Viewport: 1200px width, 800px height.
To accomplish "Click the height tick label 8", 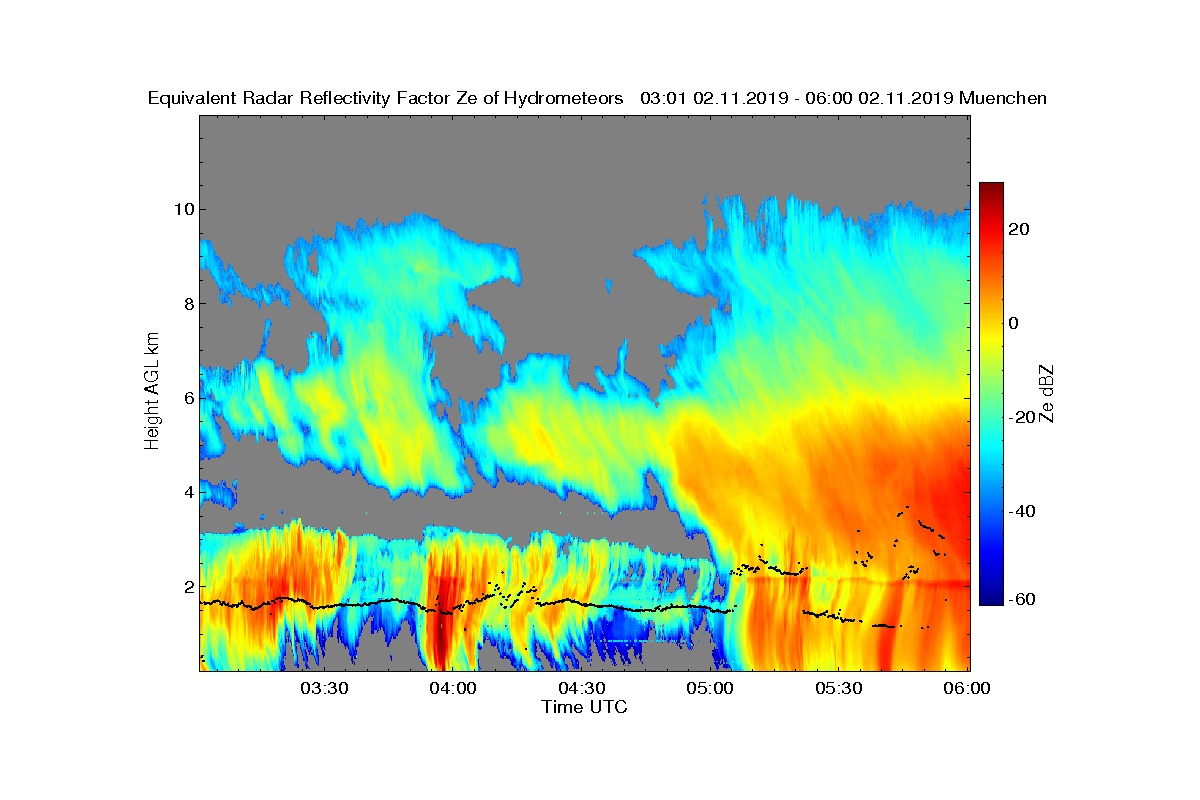I will pyautogui.click(x=188, y=303).
